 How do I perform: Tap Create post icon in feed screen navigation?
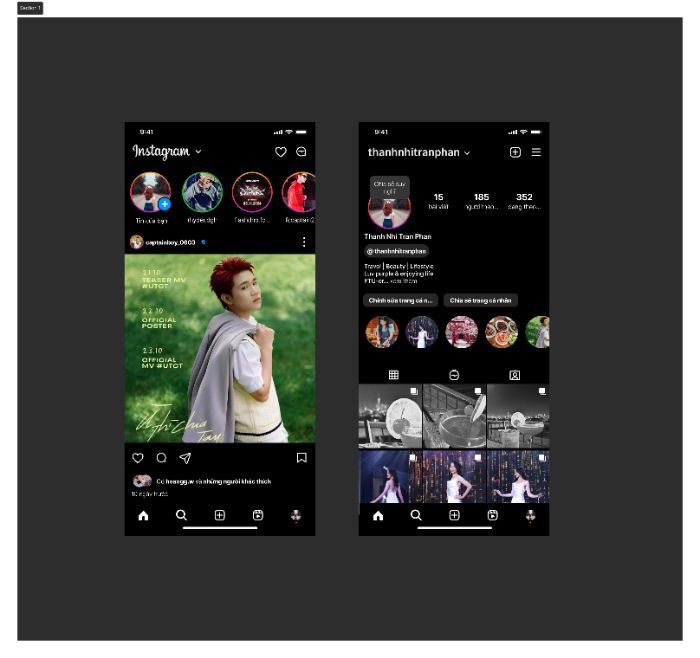pyautogui.click(x=220, y=516)
